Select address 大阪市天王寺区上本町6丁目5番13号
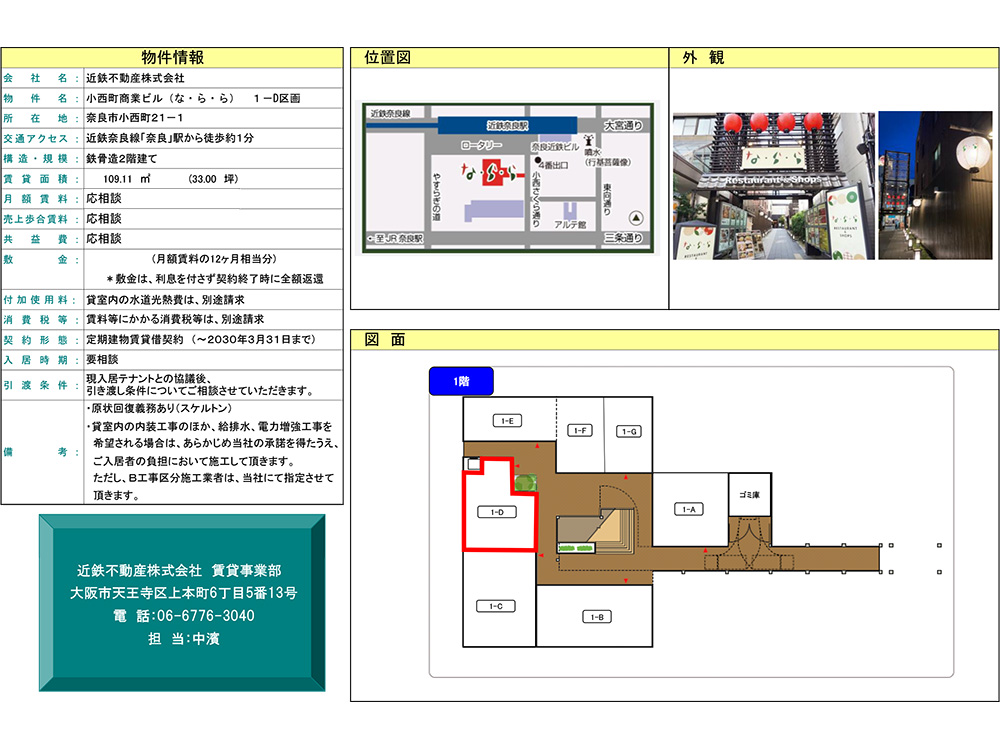Viewport: 1000px width, 750px height. pyautogui.click(x=184, y=592)
